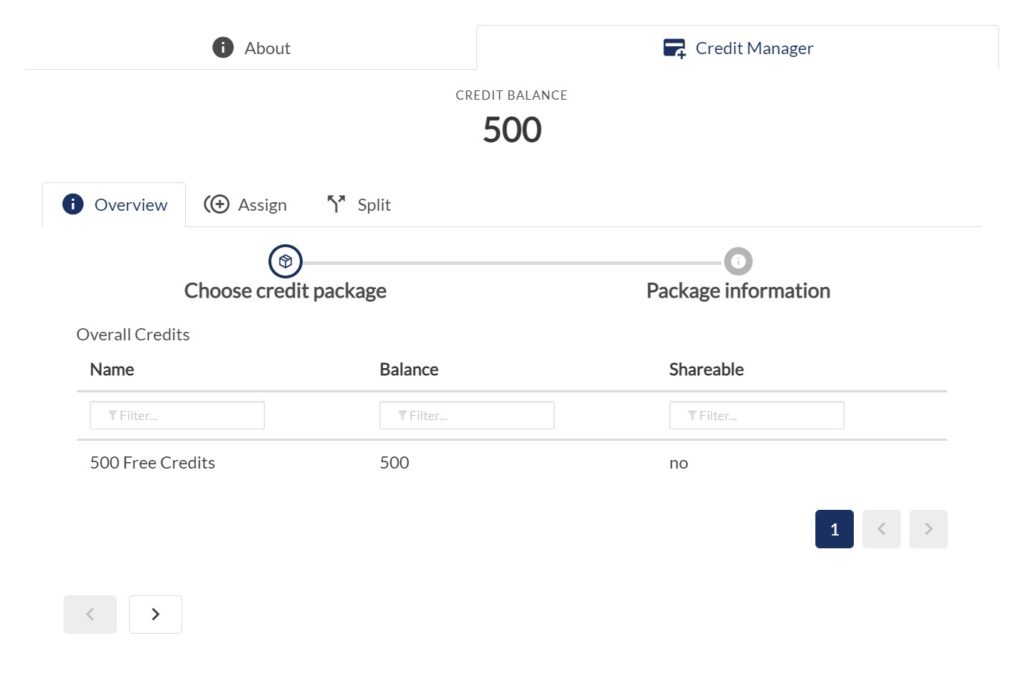
Task: Select the Package information step icon
Action: pyautogui.click(x=738, y=261)
